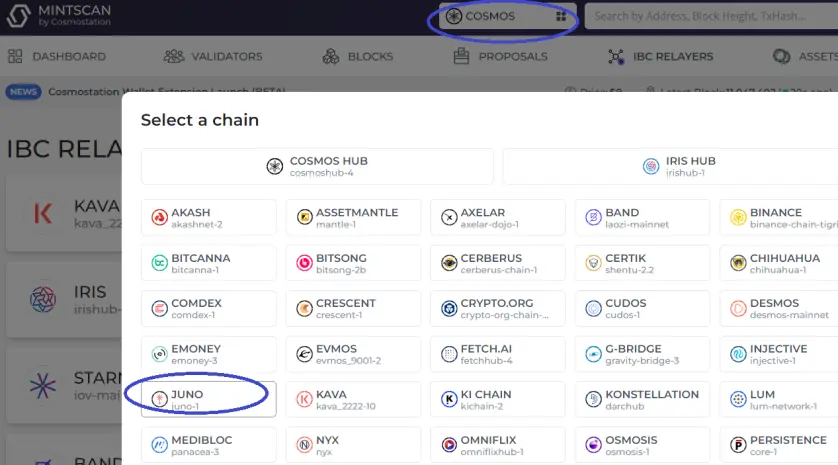Open the COSMOS chain selector dropdown
This screenshot has width=838, height=465.
pos(507,17)
